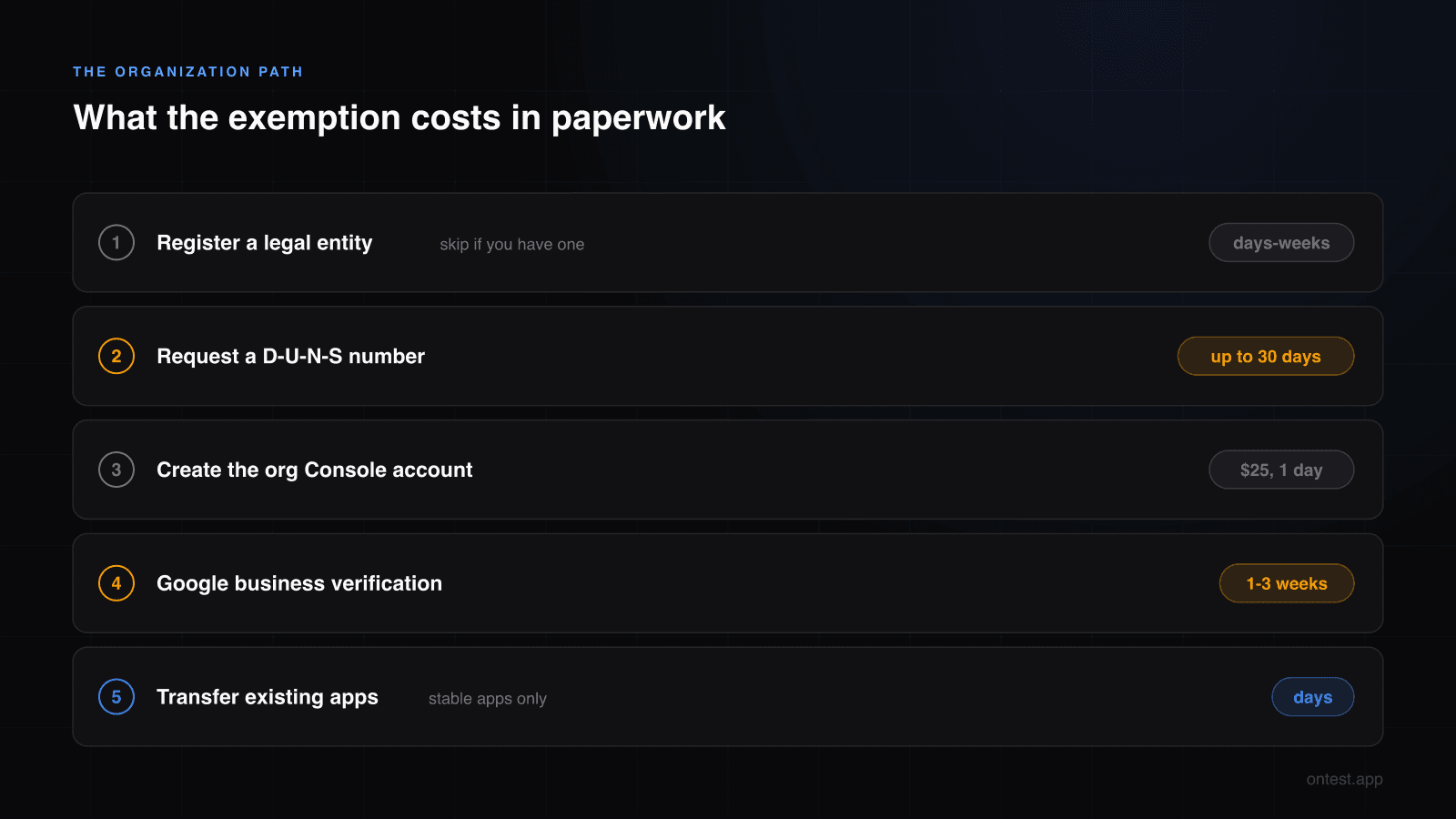This screenshot has height=819, width=1456.
Task: Click the 'stable apps only' note
Action: click(x=488, y=699)
